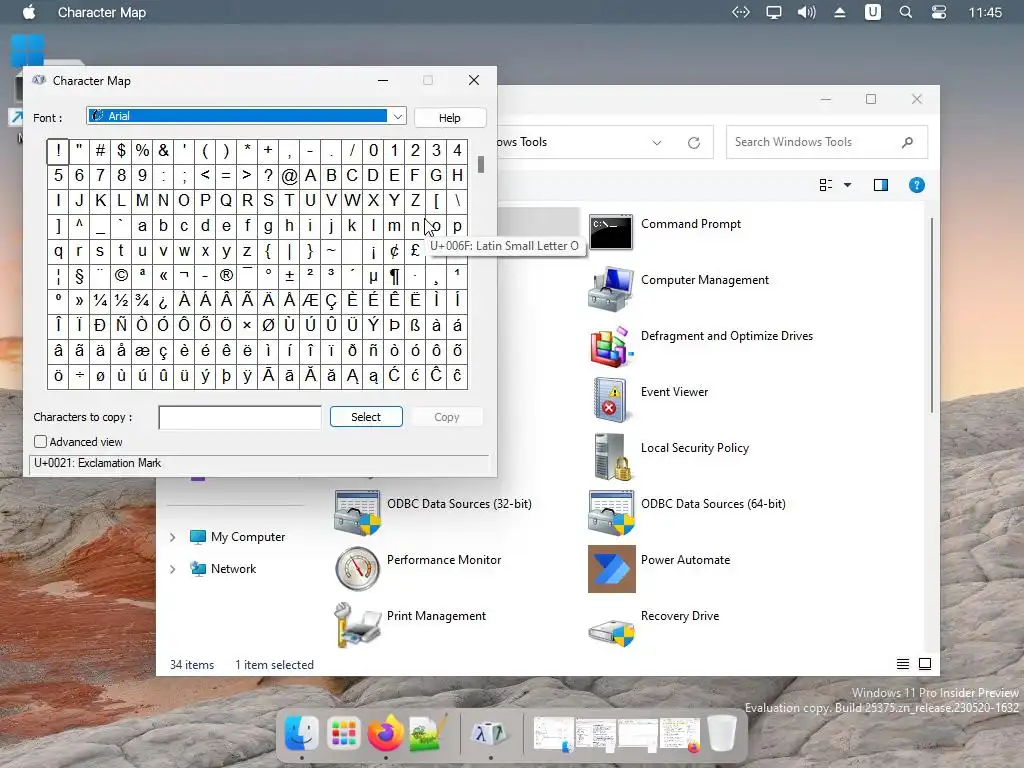Click the Windows Tools file list scrollbar
Image resolution: width=1024 pixels, height=768 pixels.
pos(931,315)
